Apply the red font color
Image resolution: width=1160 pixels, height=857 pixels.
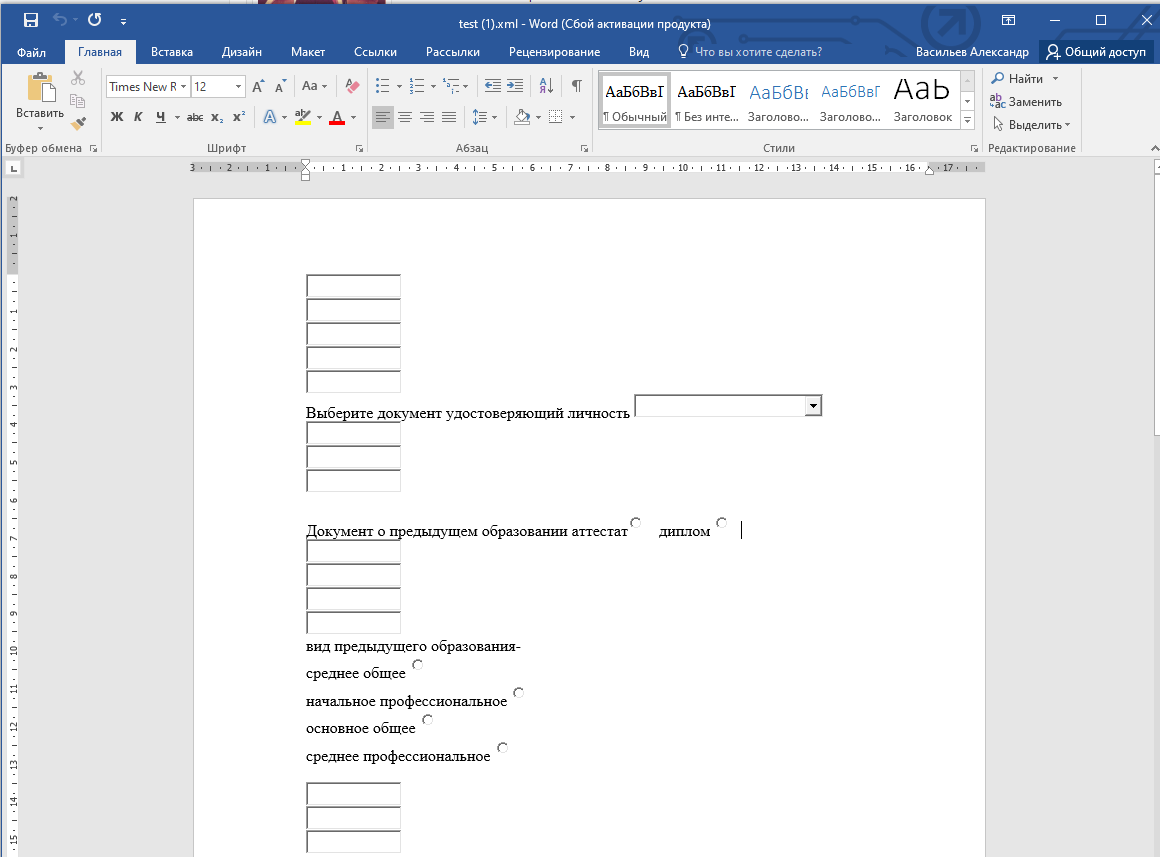pos(337,117)
